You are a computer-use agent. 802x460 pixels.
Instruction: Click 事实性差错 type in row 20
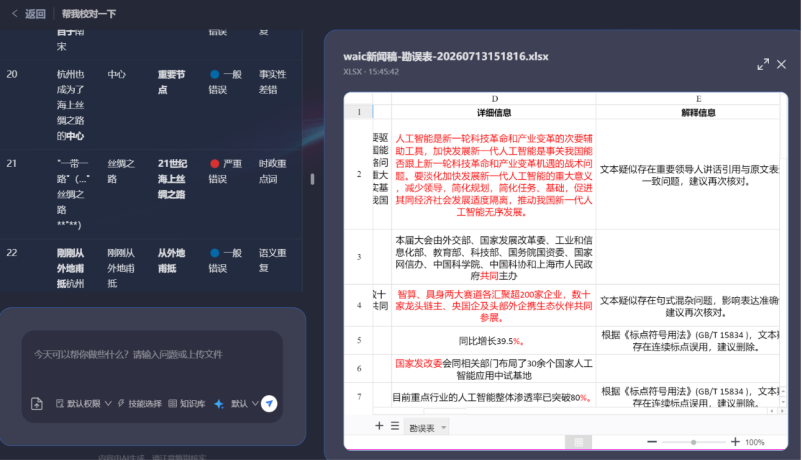pos(272,82)
